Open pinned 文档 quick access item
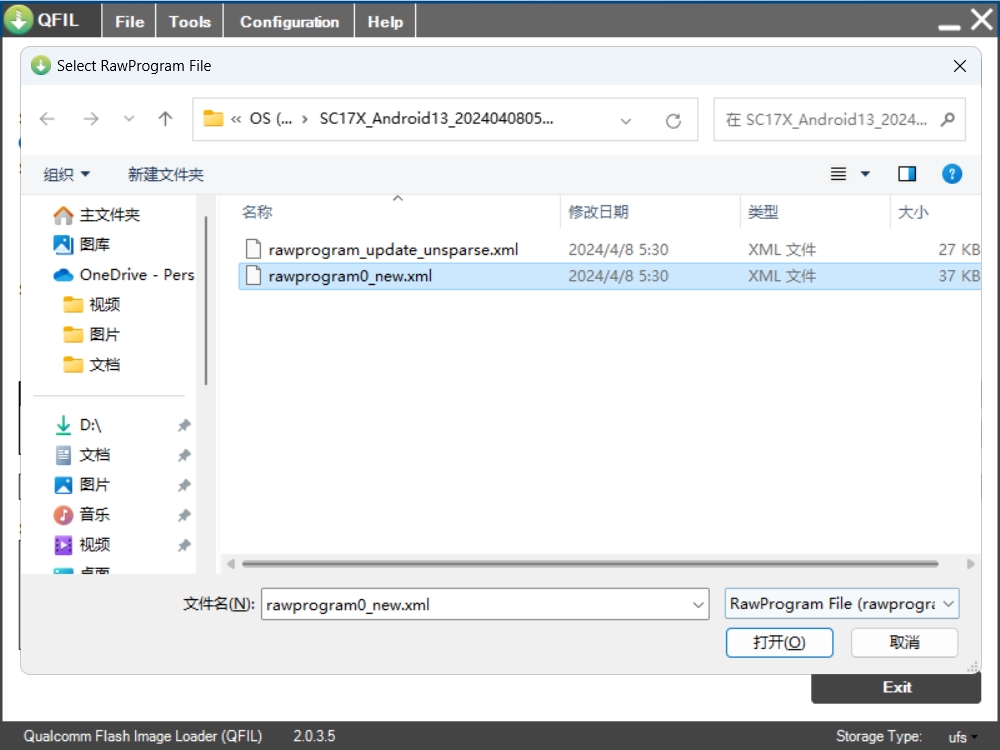Image resolution: width=1000 pixels, height=750 pixels. (x=83, y=455)
